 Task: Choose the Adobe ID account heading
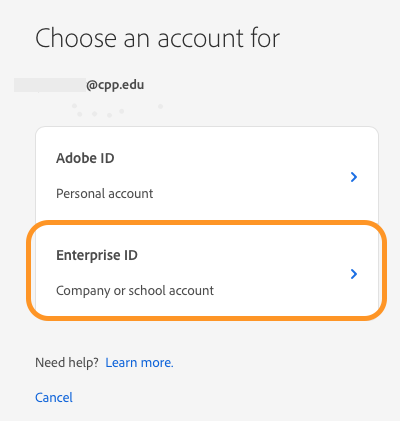tap(85, 158)
